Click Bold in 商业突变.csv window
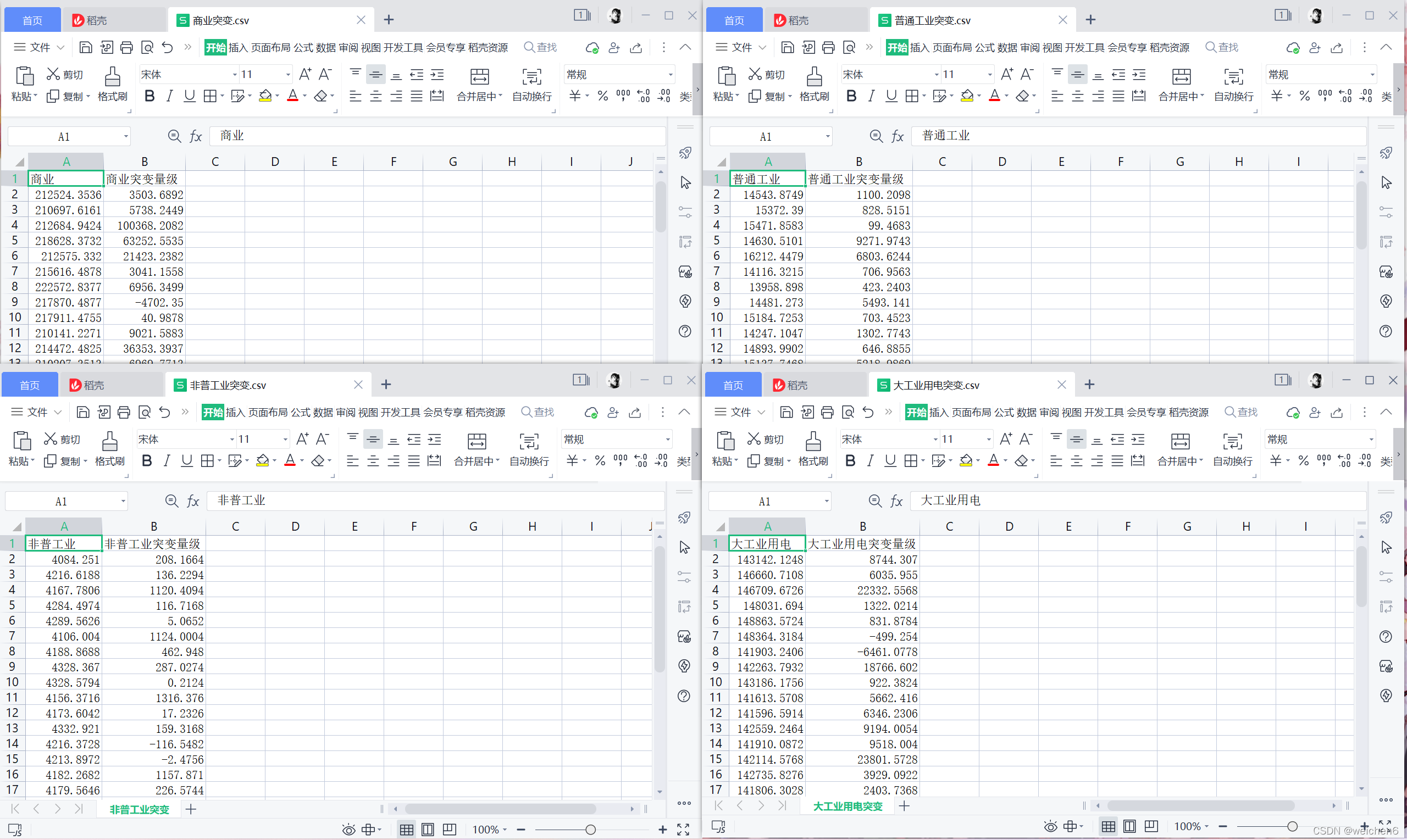The height and width of the screenshot is (840, 1407). point(149,96)
